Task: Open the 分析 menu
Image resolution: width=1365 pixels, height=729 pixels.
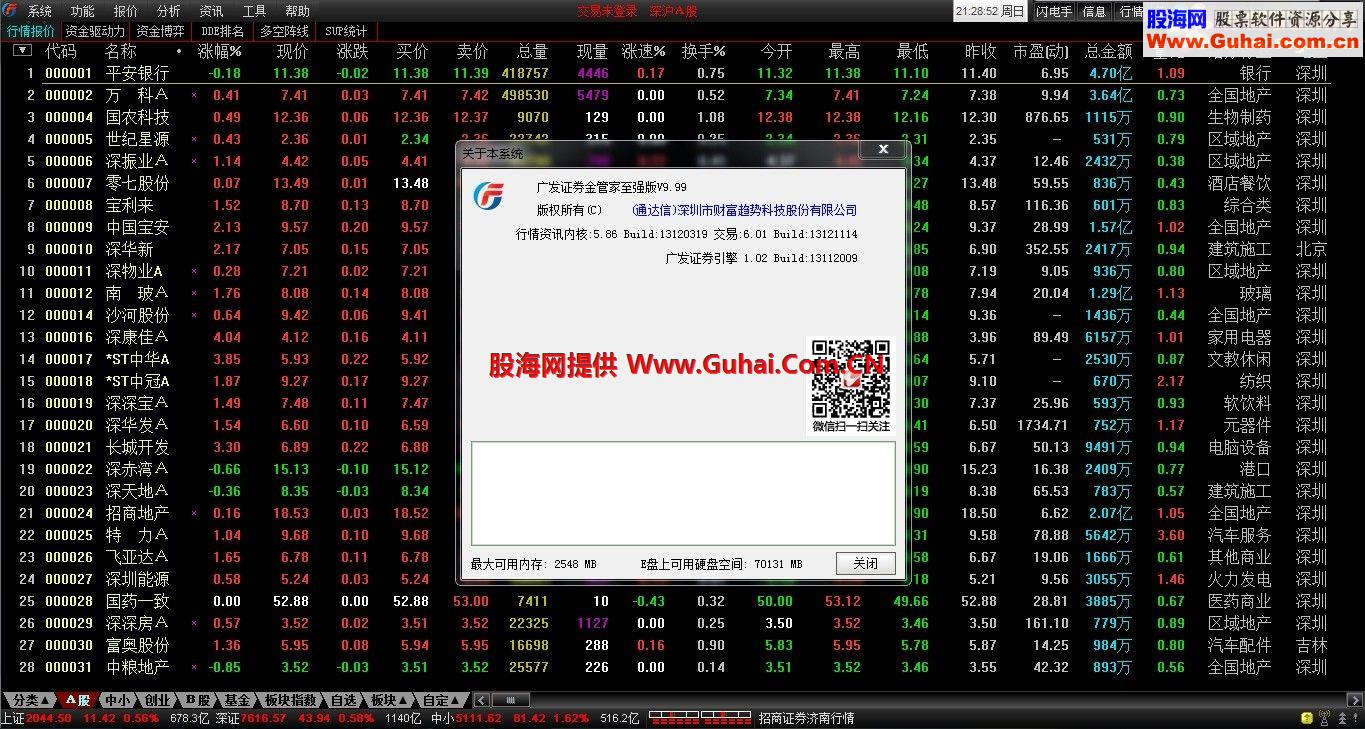Action: coord(169,11)
